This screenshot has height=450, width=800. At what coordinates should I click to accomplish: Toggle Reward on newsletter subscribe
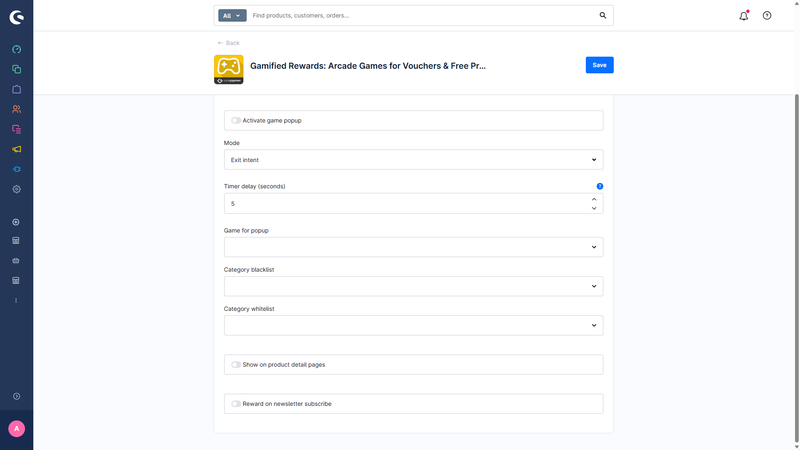click(x=236, y=404)
